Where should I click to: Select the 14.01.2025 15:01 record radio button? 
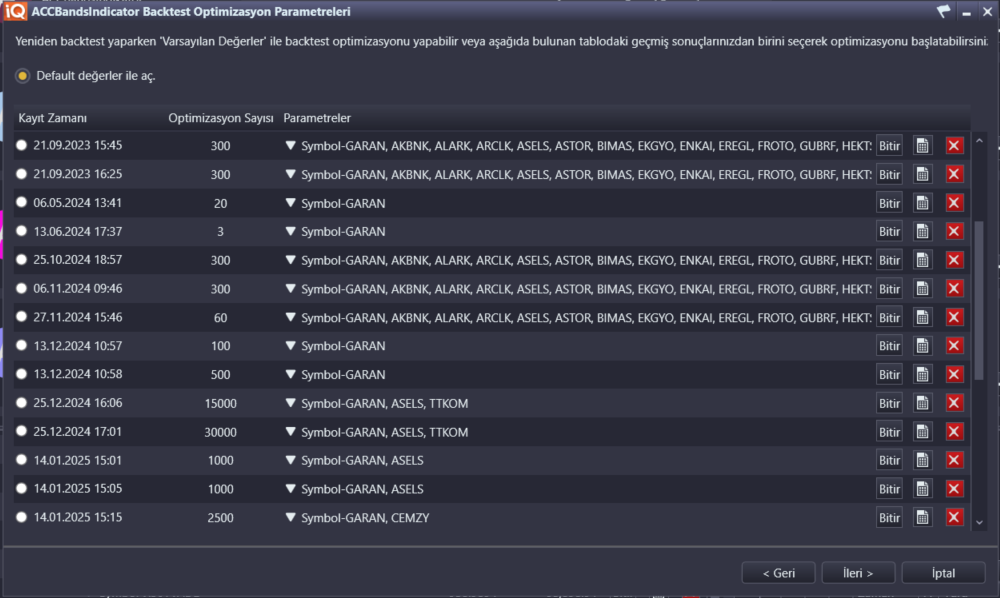[22, 460]
